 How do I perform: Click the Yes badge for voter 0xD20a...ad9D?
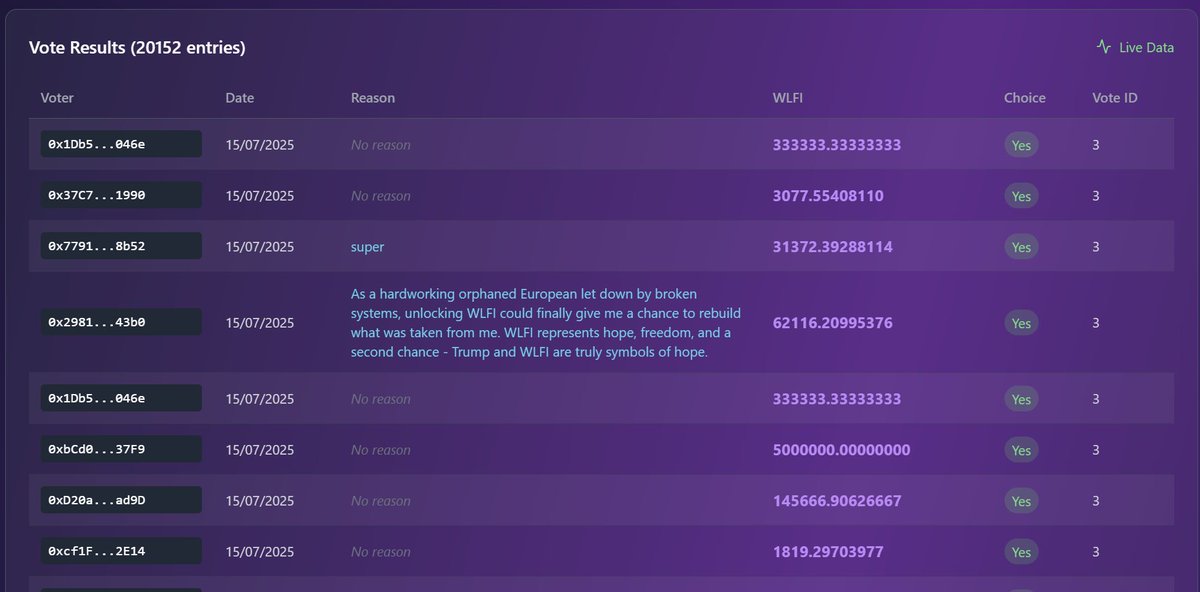click(1021, 501)
